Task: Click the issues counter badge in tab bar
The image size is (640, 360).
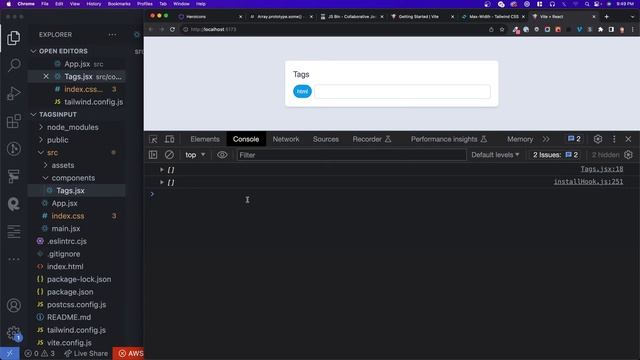Action: 574,139
